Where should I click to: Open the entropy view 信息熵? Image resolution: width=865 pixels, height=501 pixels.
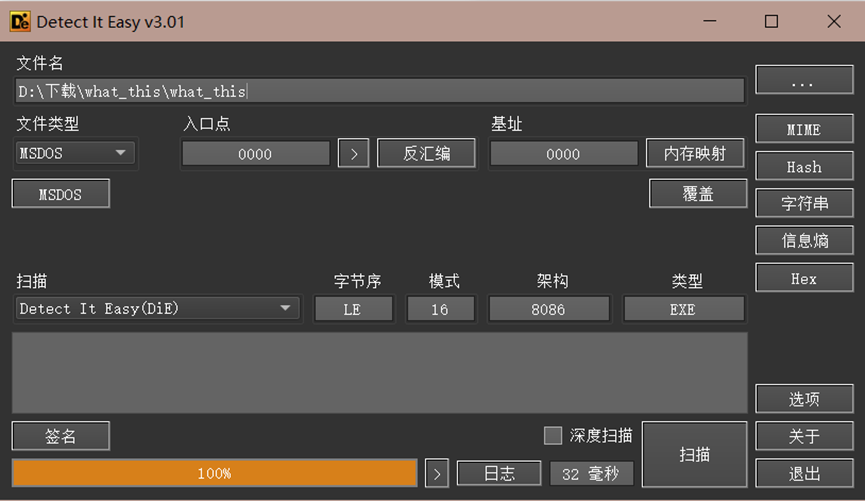(804, 241)
